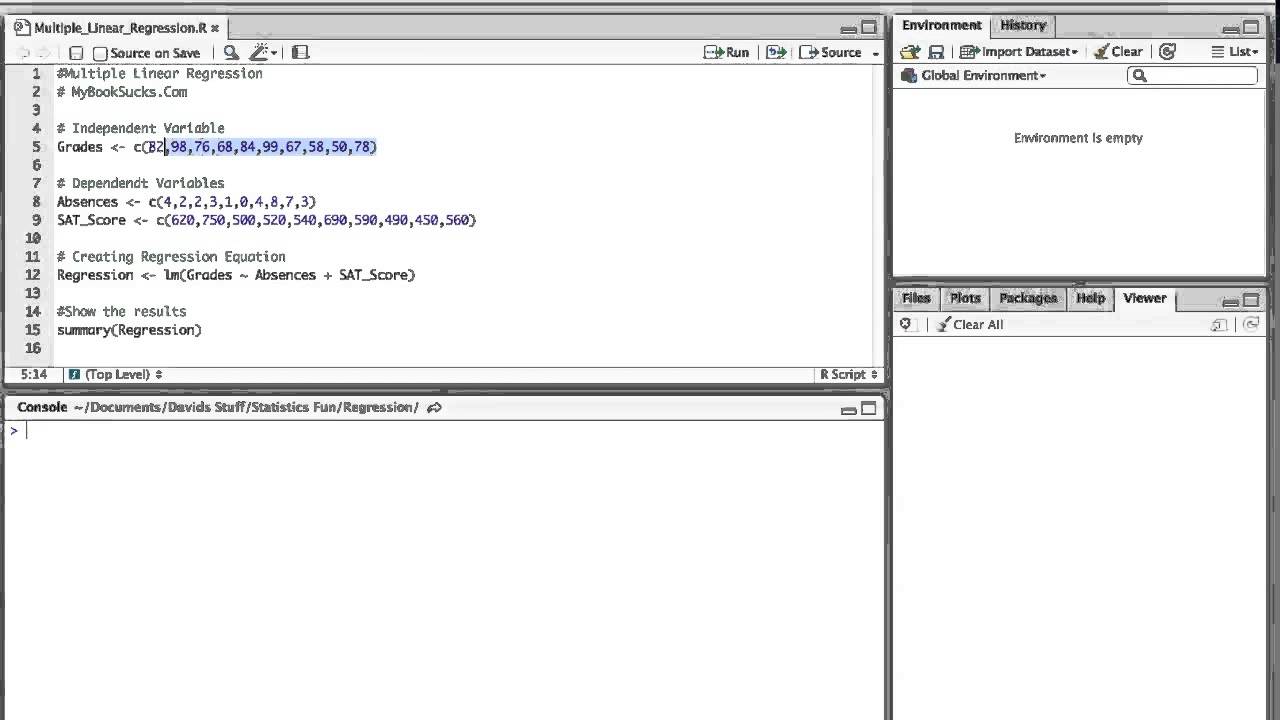
Task: Open find and replace magnifier icon
Action: coord(231,53)
